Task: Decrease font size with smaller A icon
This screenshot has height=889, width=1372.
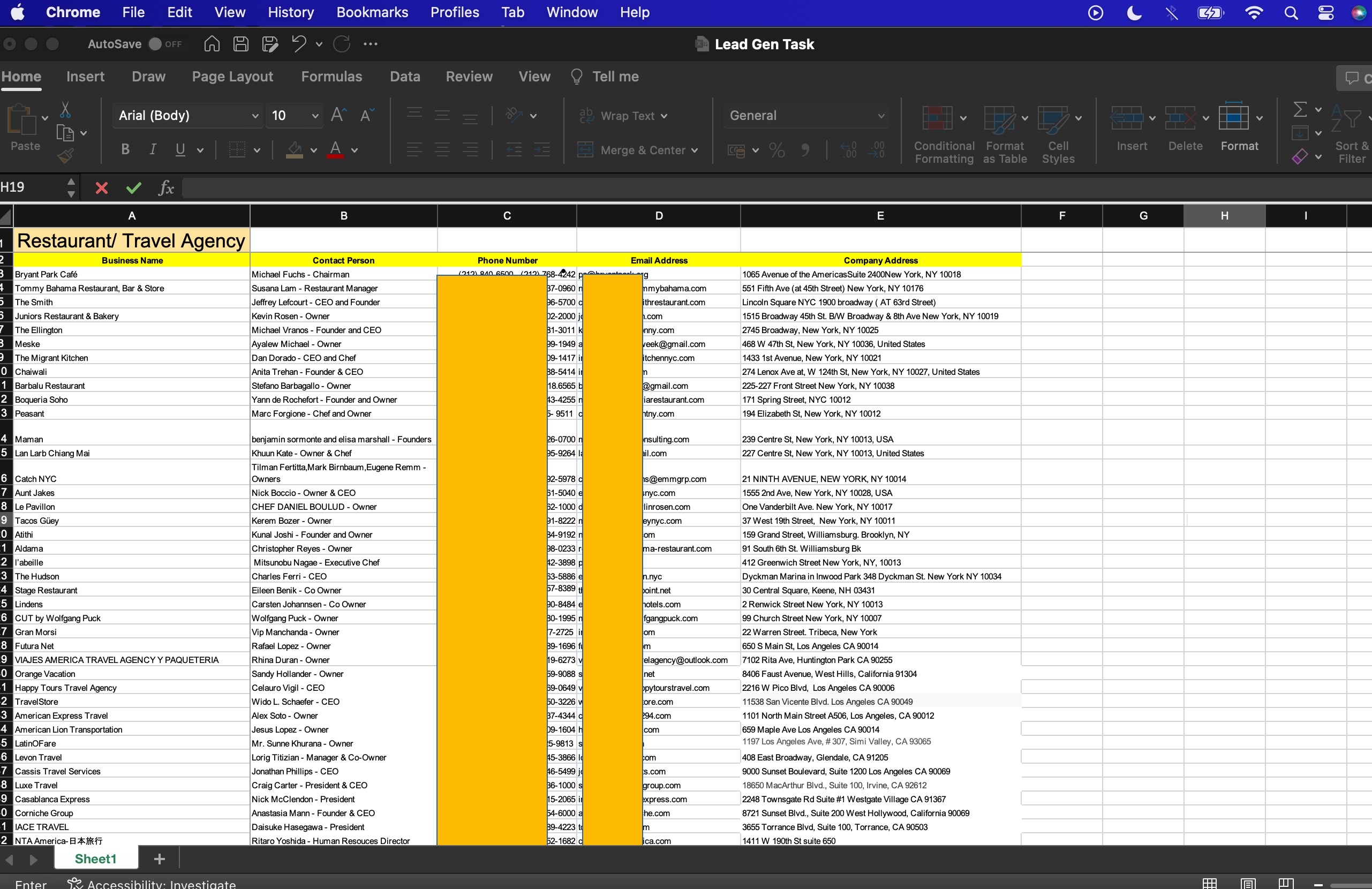Action: [x=367, y=115]
